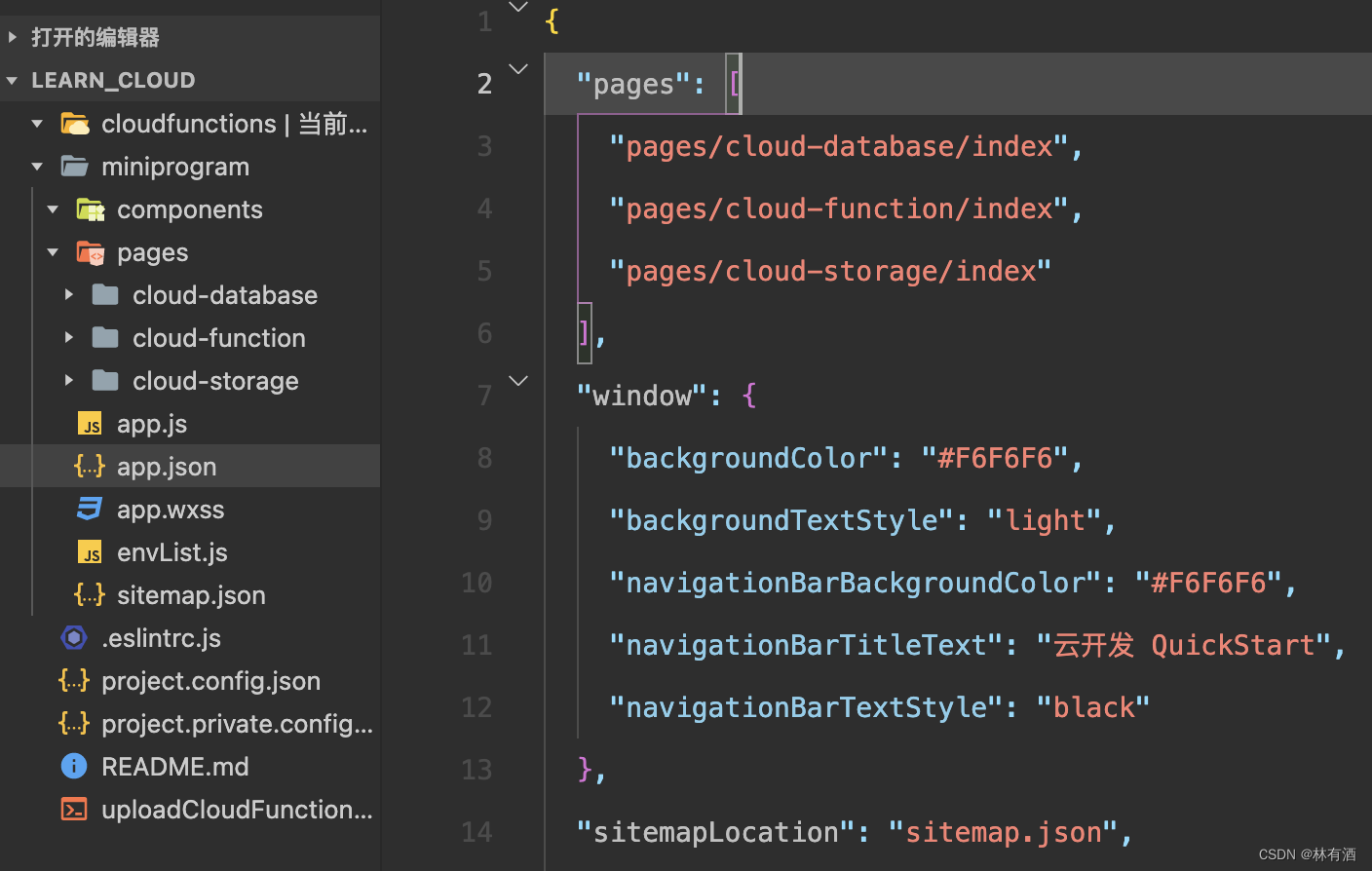
Task: Open sitemap.json in the file tree
Action: pos(190,595)
